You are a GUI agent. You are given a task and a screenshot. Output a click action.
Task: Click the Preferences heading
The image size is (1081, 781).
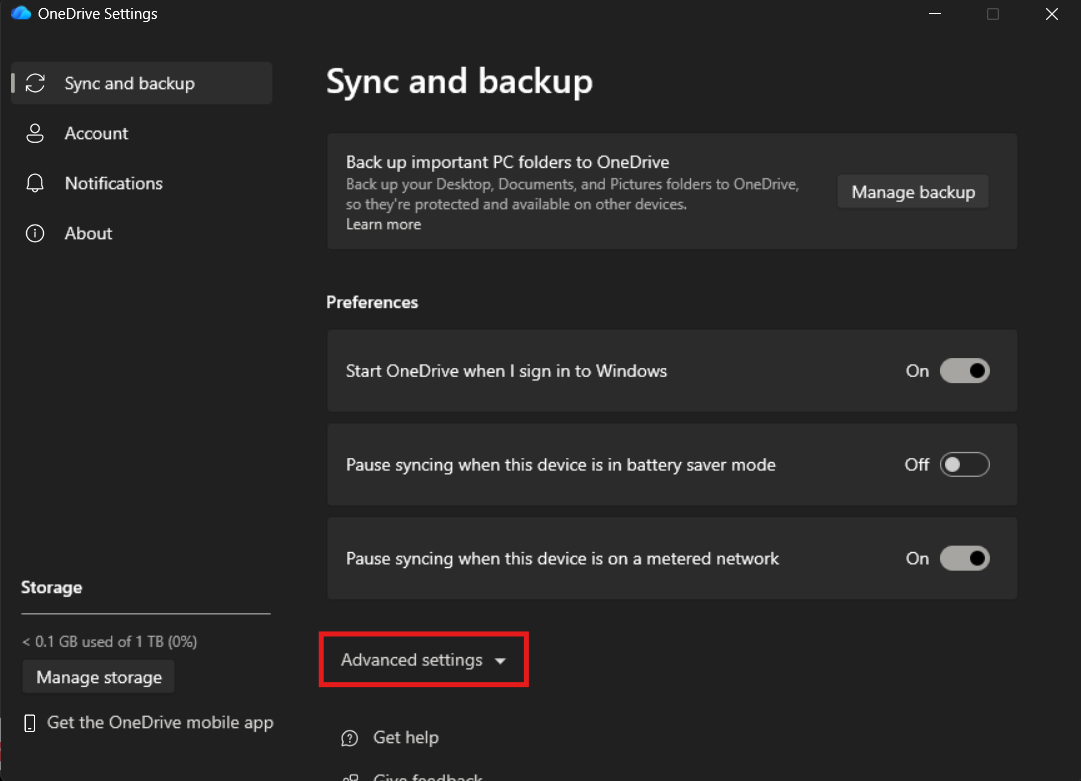[x=372, y=303]
